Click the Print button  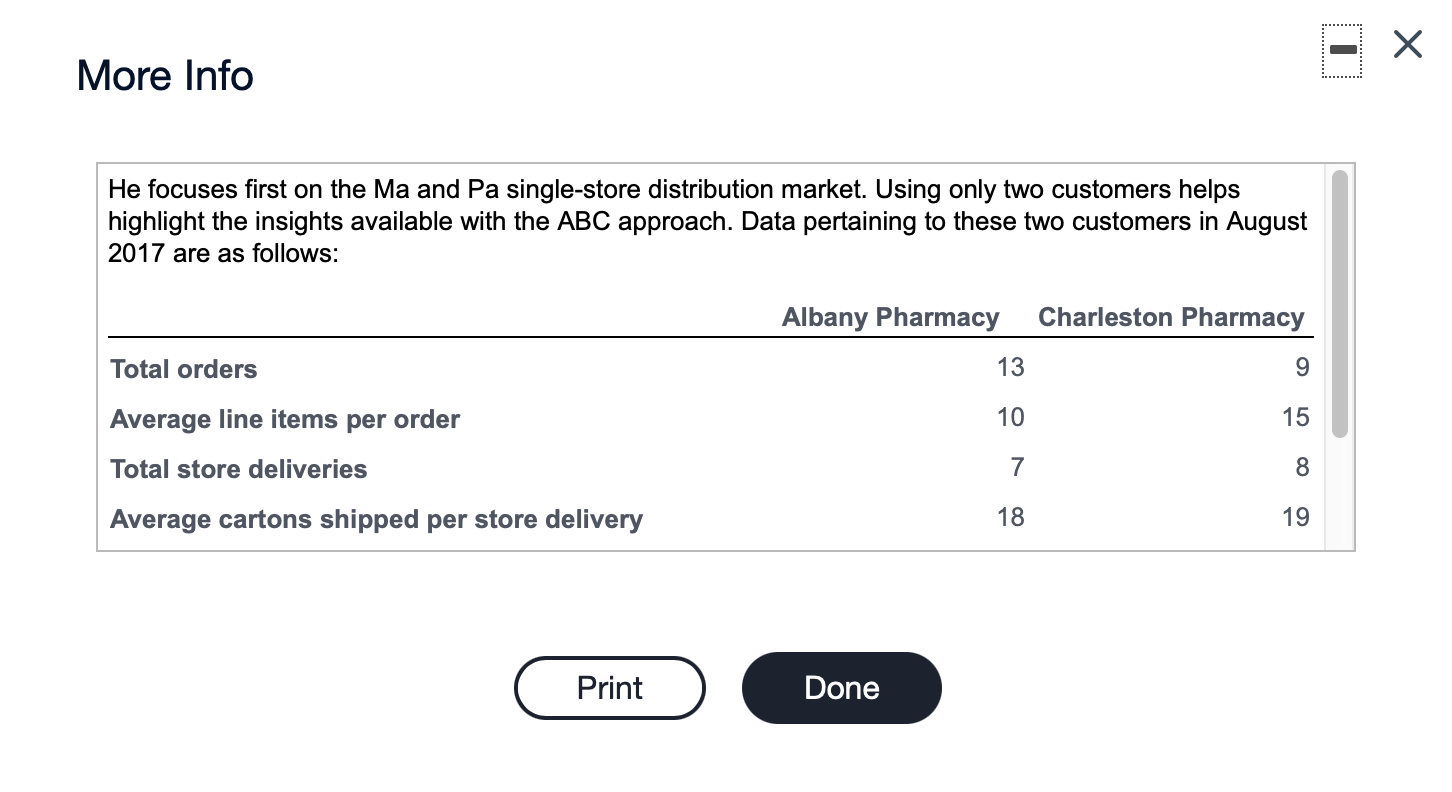click(x=610, y=688)
